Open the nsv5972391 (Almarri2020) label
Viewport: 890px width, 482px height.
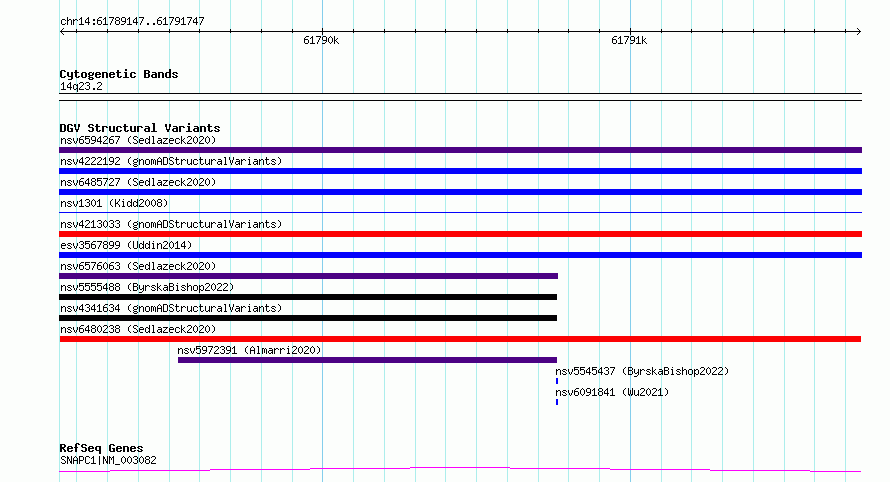click(249, 350)
